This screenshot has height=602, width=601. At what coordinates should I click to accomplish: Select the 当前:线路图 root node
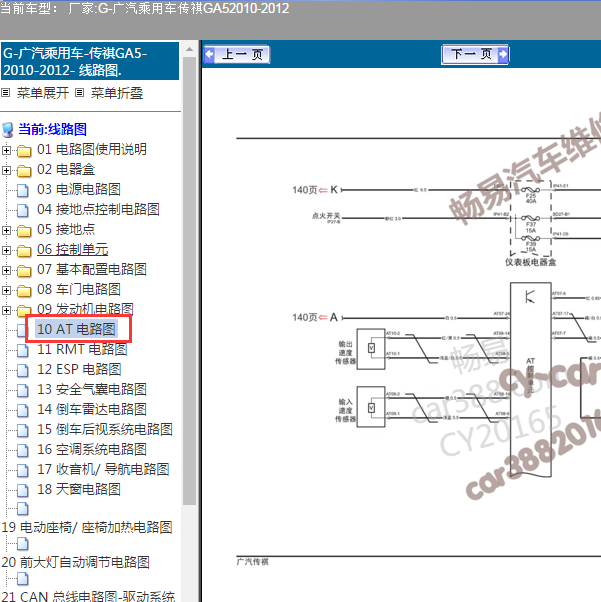tap(52, 129)
